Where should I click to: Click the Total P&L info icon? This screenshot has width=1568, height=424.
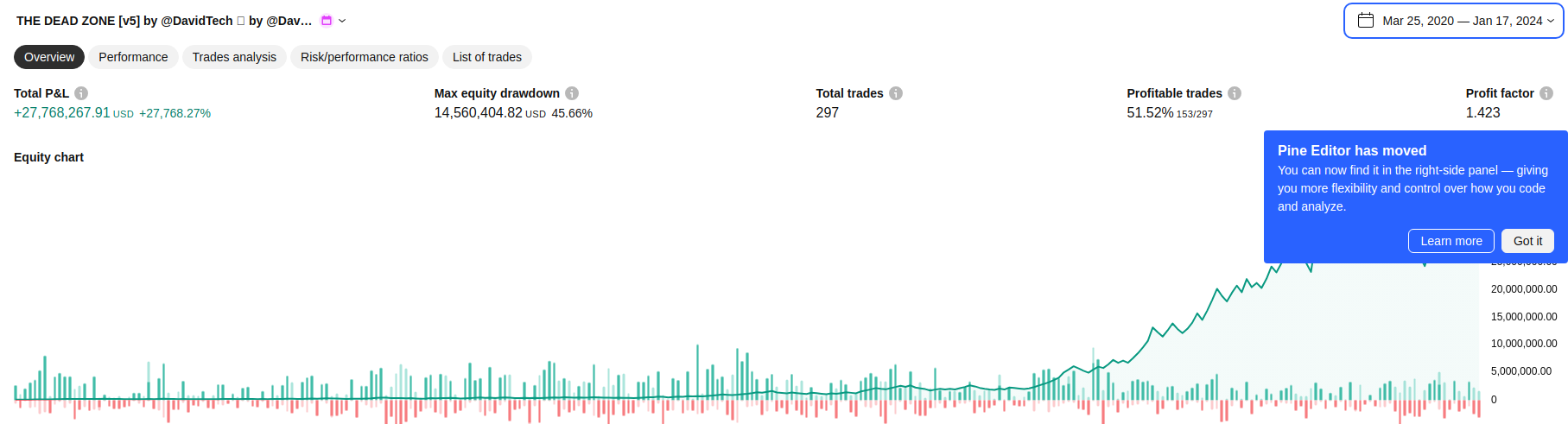(81, 93)
